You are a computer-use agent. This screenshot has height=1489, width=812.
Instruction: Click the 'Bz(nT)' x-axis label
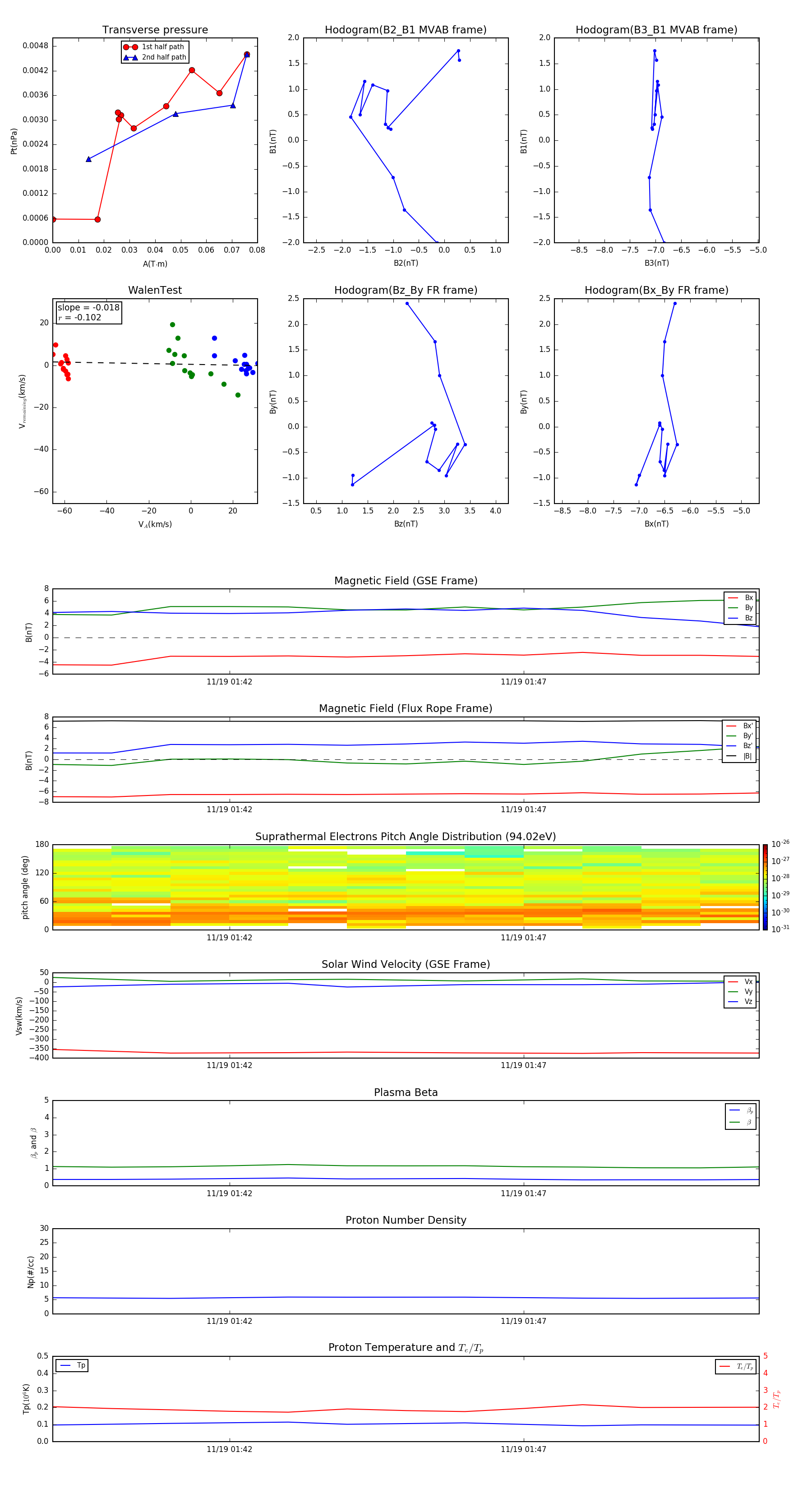406,524
